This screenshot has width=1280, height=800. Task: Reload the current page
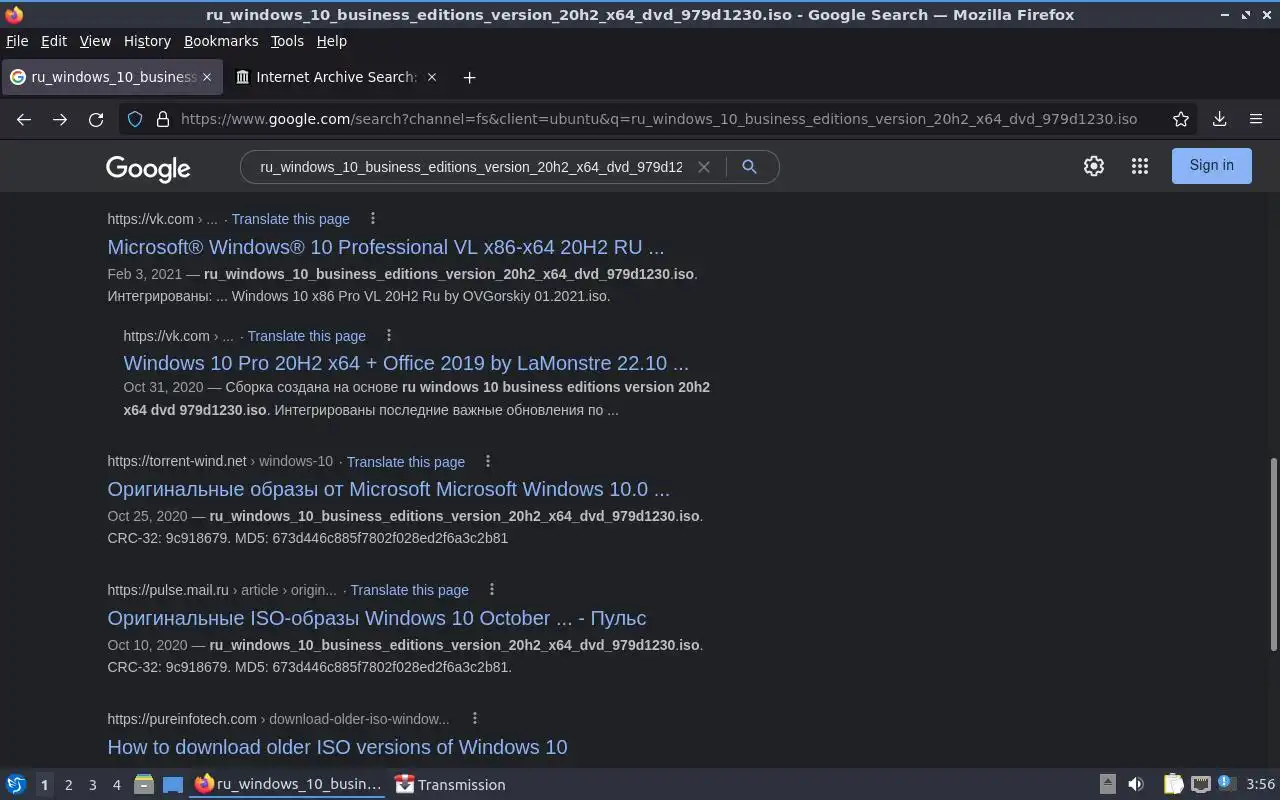[96, 119]
